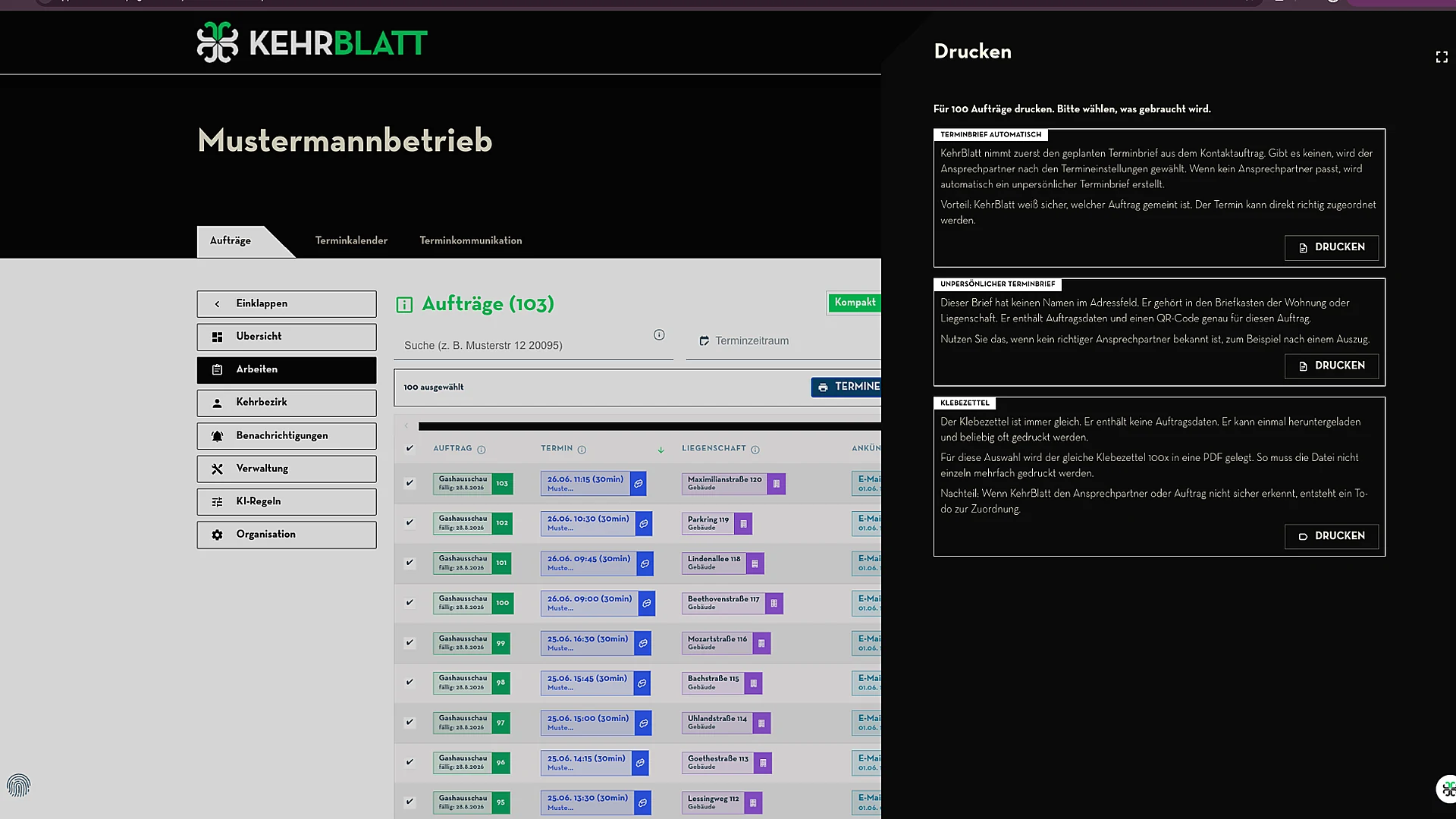Click the info icon beside LIEGENSCHAFT column header

(x=755, y=450)
